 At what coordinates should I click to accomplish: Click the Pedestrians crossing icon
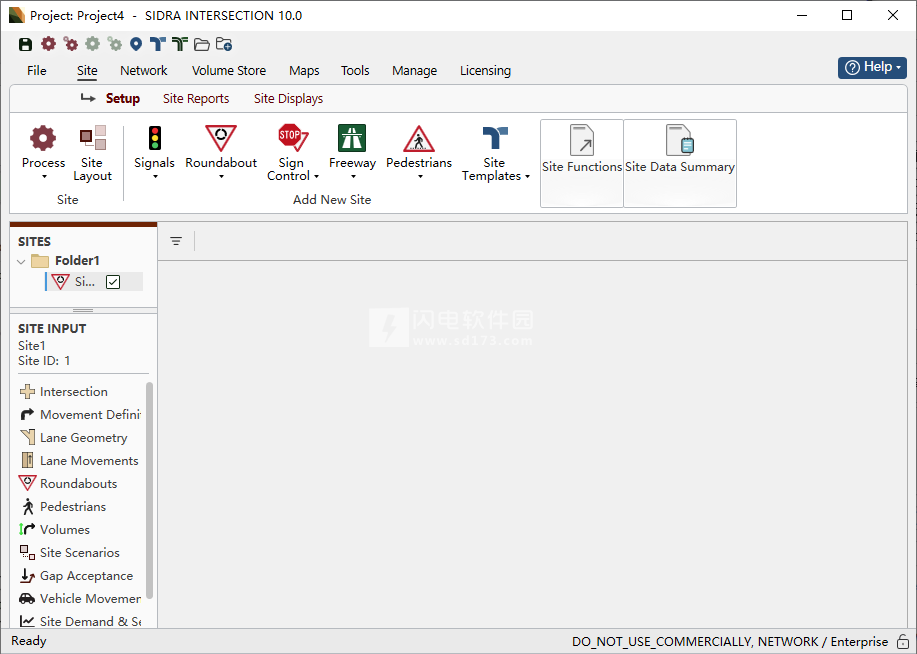pyautogui.click(x=419, y=138)
